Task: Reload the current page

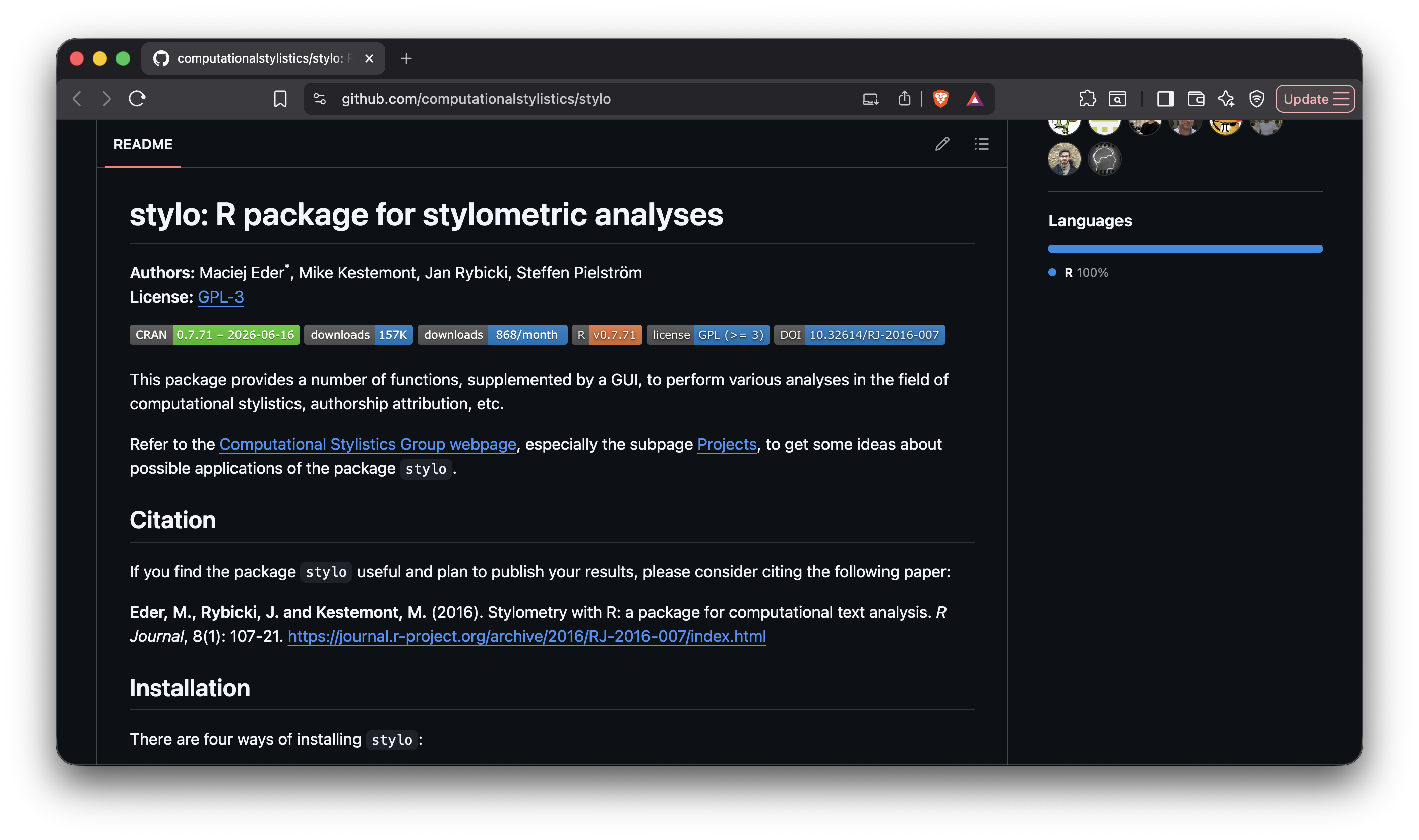Action: coord(137,99)
